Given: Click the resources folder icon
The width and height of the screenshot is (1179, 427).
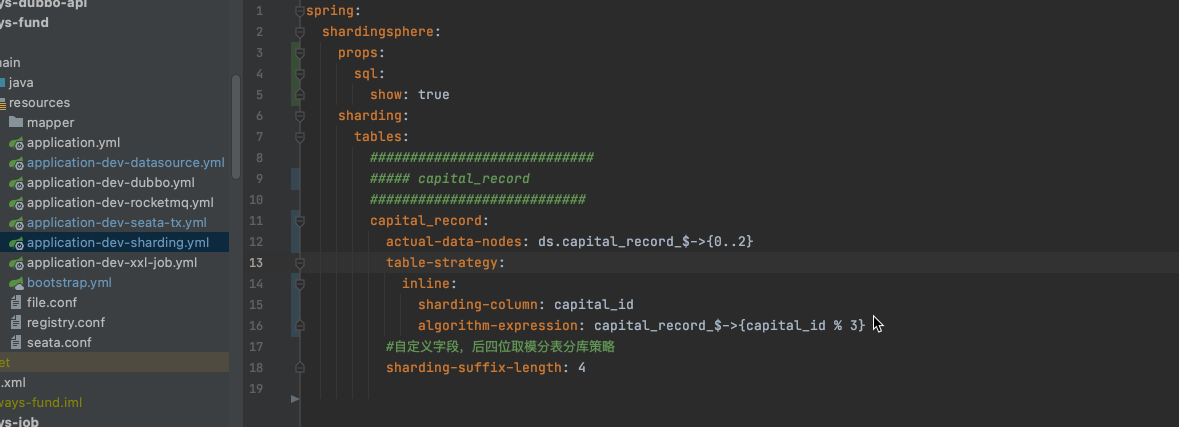Looking at the screenshot, I should click(x=3, y=103).
